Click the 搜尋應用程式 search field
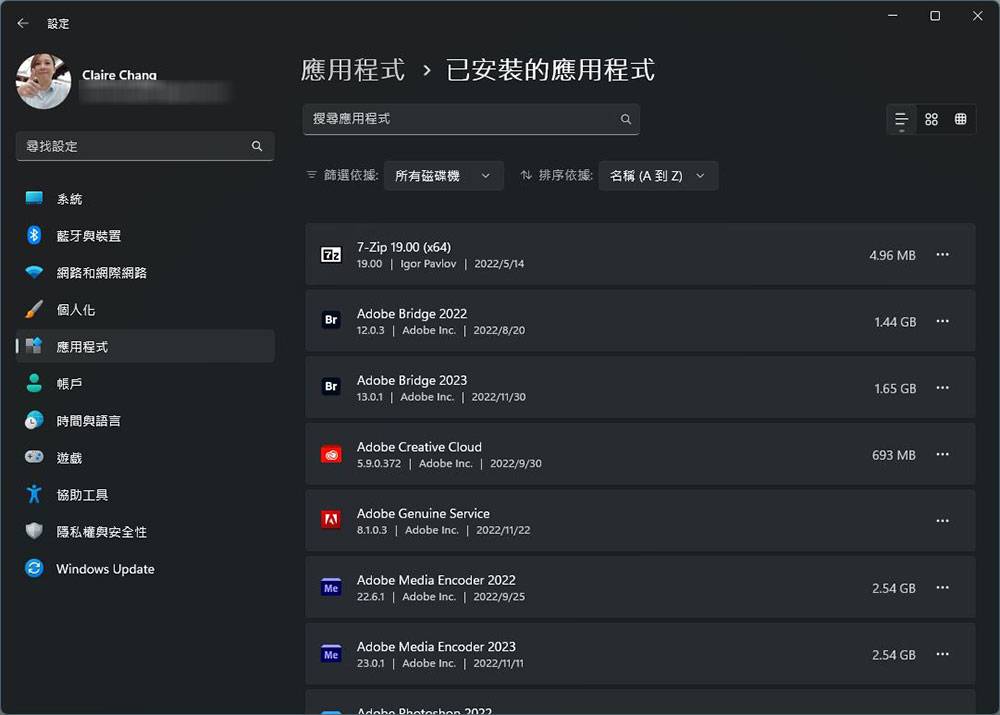Image resolution: width=1000 pixels, height=715 pixels. (x=471, y=118)
